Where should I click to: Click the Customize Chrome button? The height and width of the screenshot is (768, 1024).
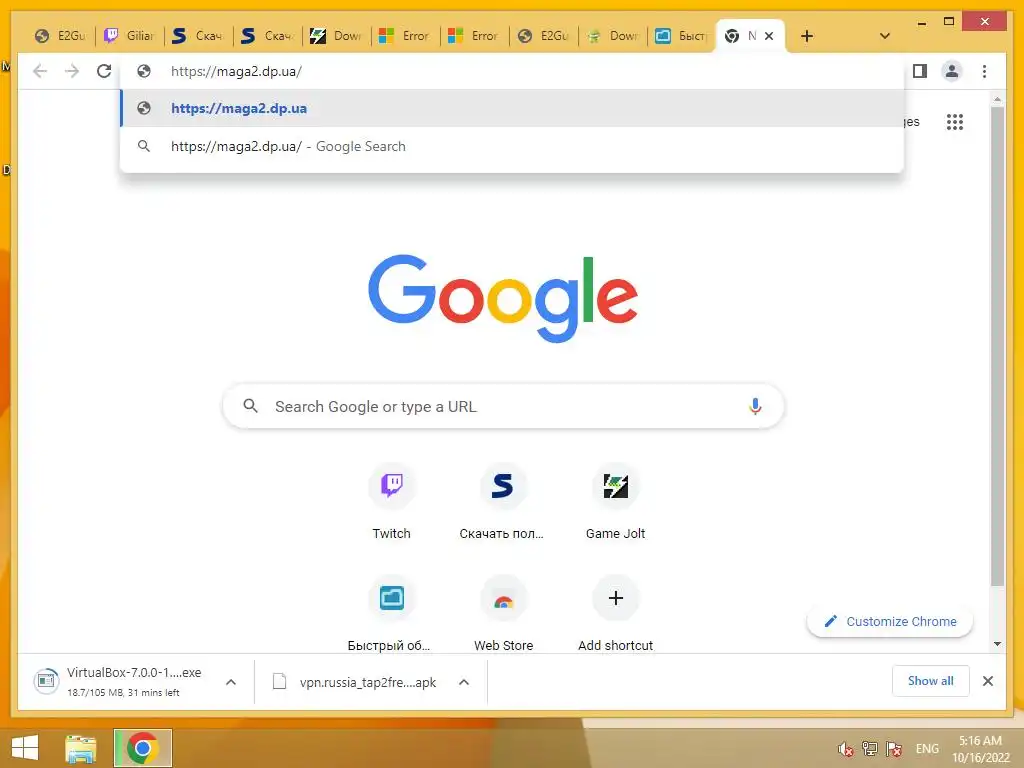tap(890, 622)
